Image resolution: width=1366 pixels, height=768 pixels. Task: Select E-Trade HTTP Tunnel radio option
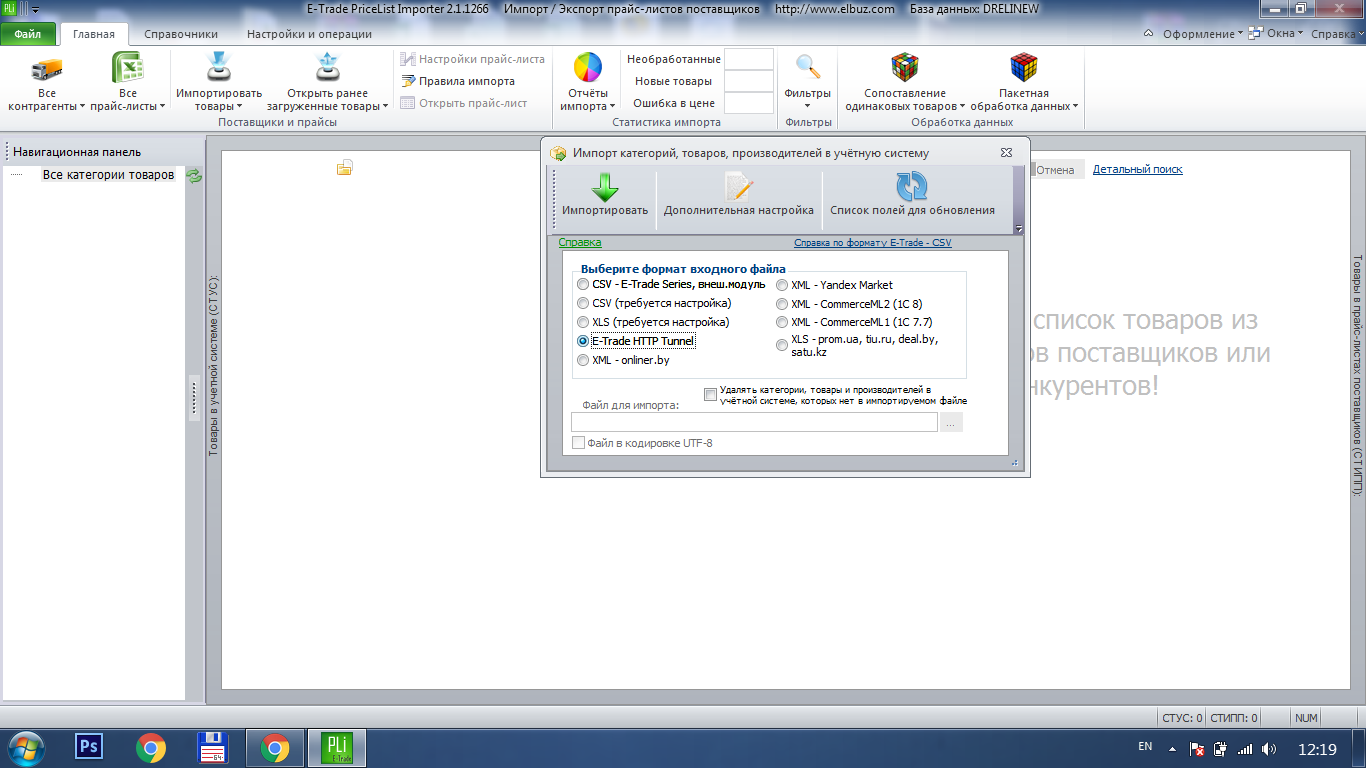click(x=583, y=341)
